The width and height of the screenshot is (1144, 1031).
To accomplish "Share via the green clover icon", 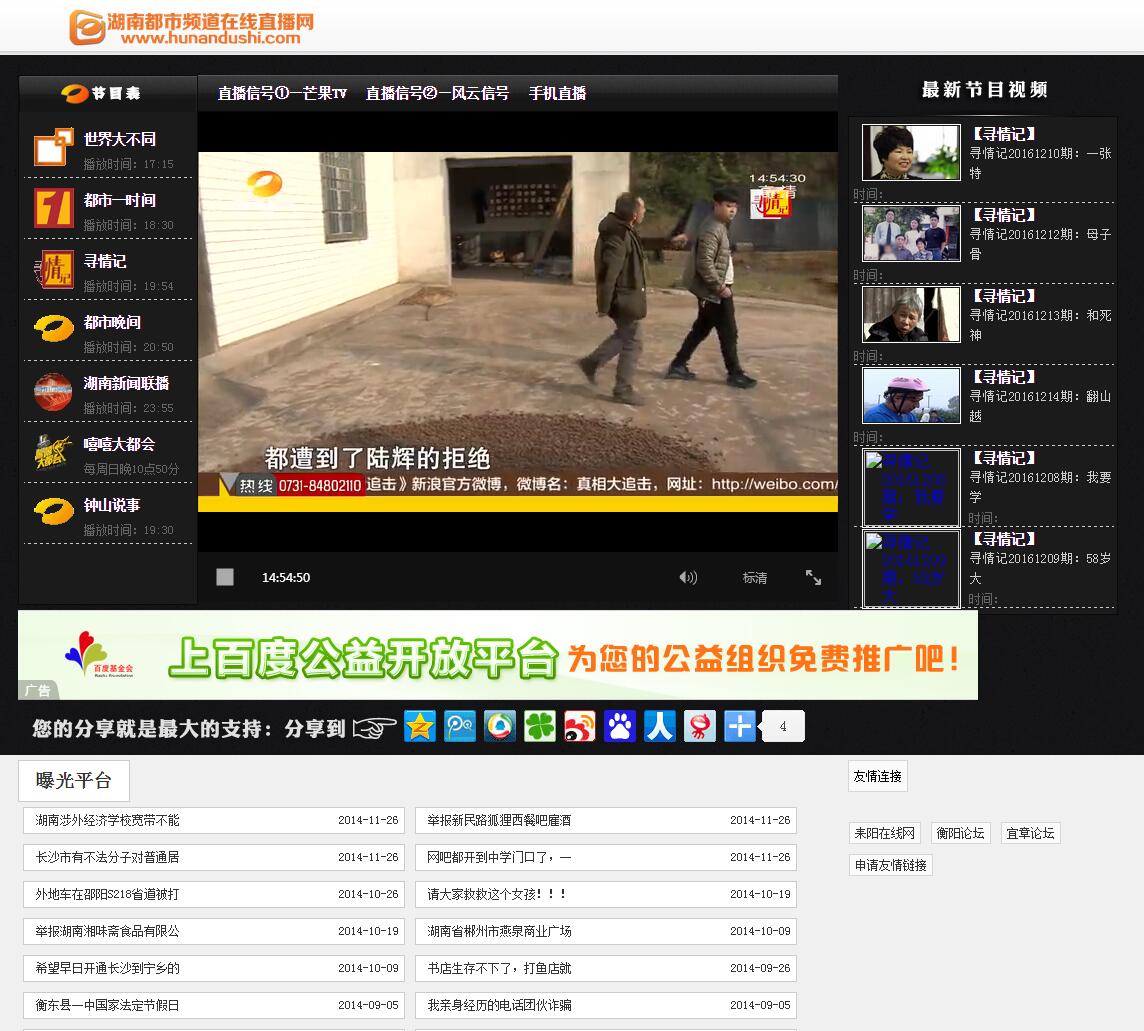I will [540, 726].
